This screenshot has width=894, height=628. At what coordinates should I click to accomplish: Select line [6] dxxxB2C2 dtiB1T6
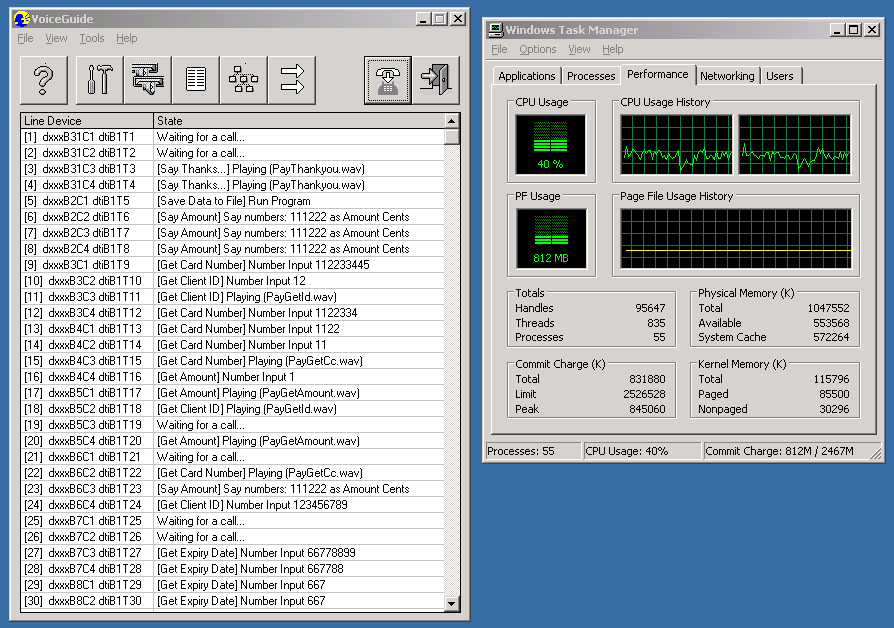click(233, 217)
